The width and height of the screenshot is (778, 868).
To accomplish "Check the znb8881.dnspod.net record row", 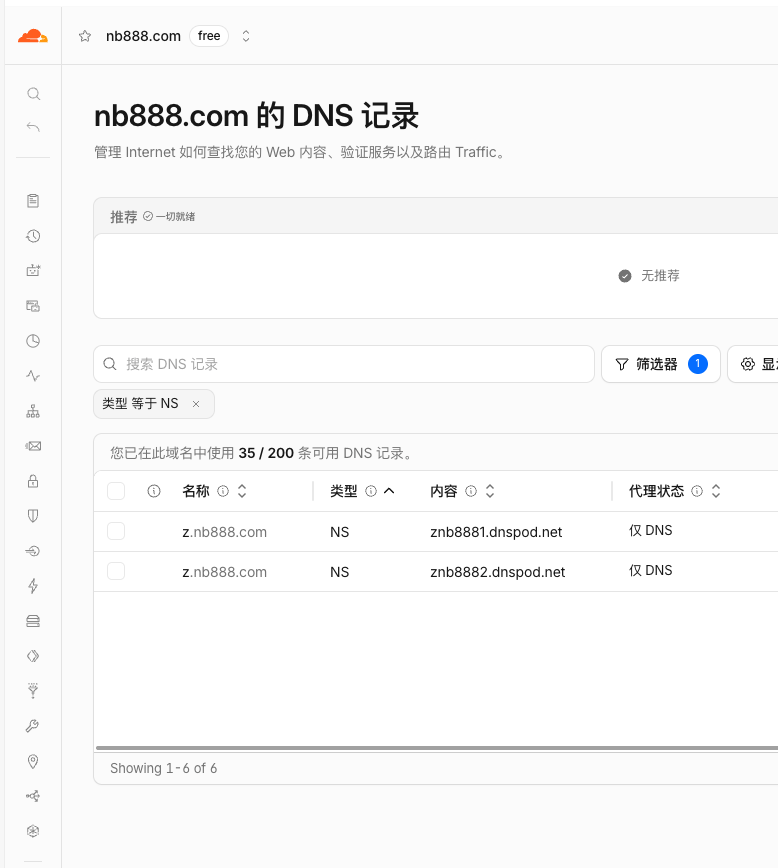I will [x=116, y=531].
